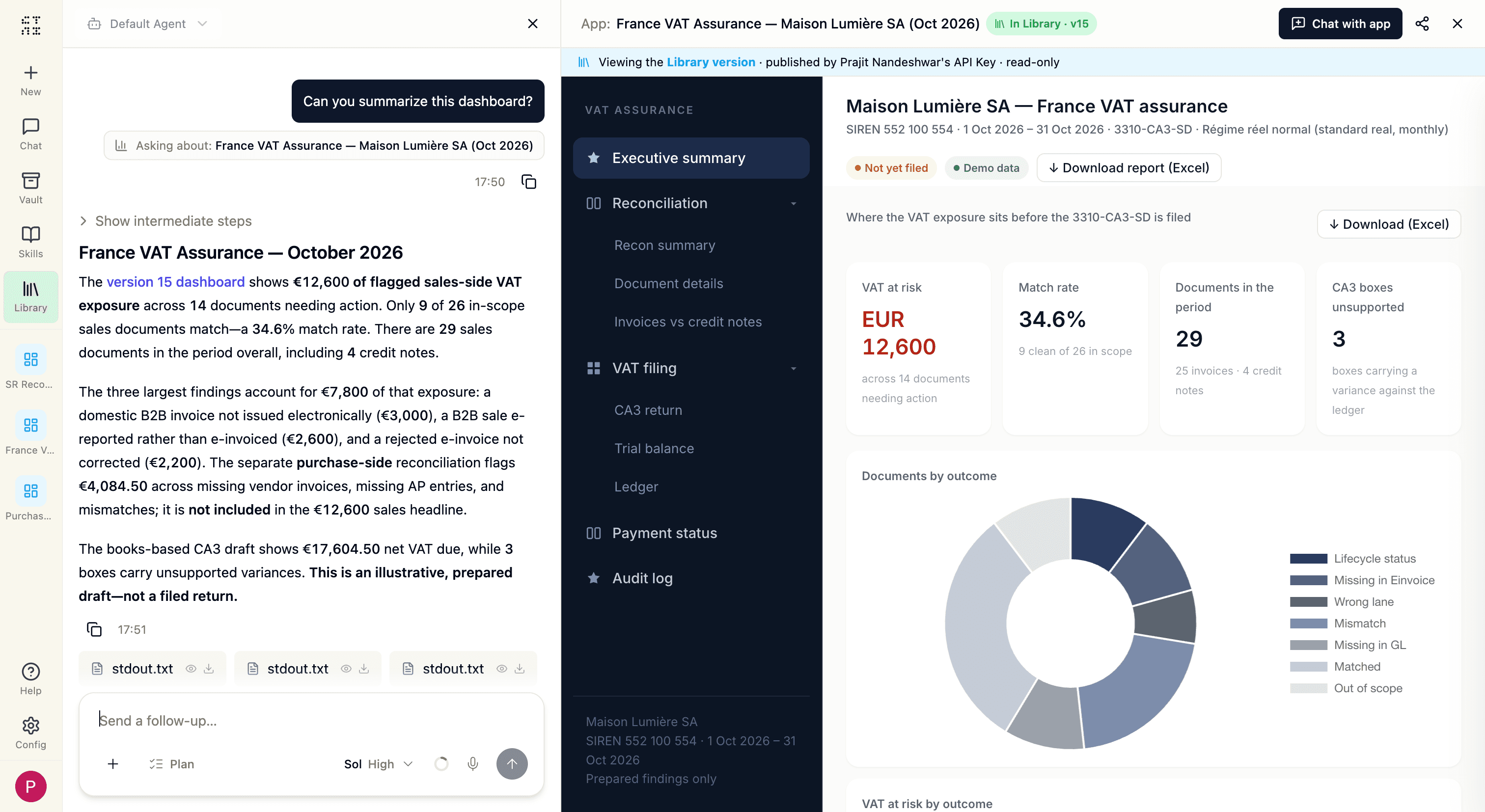Image resolution: width=1485 pixels, height=812 pixels.
Task: Open the France V... app shortcut
Action: 30,433
